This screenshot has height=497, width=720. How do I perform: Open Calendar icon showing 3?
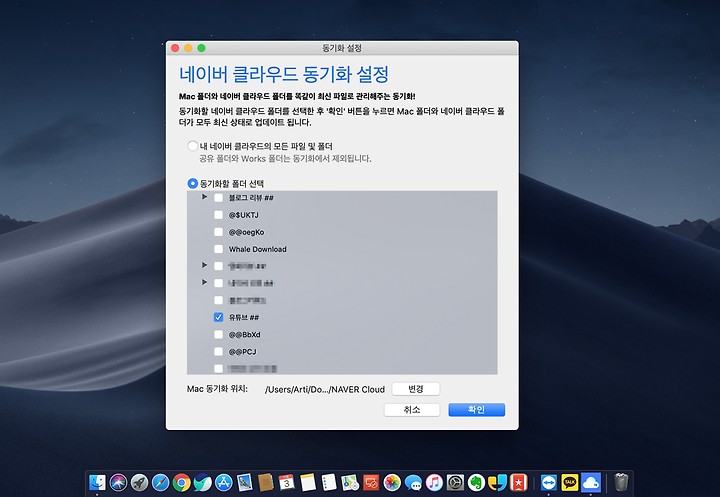(287, 483)
